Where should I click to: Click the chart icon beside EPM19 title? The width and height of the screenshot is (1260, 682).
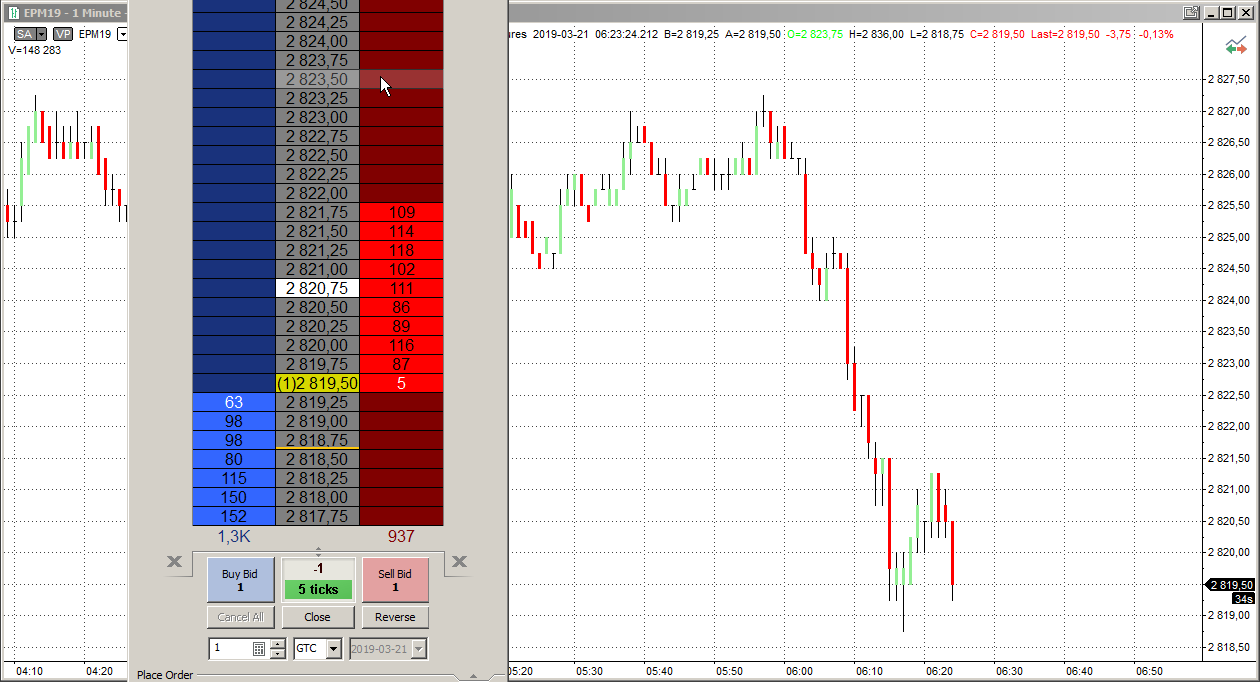pyautogui.click(x=14, y=13)
